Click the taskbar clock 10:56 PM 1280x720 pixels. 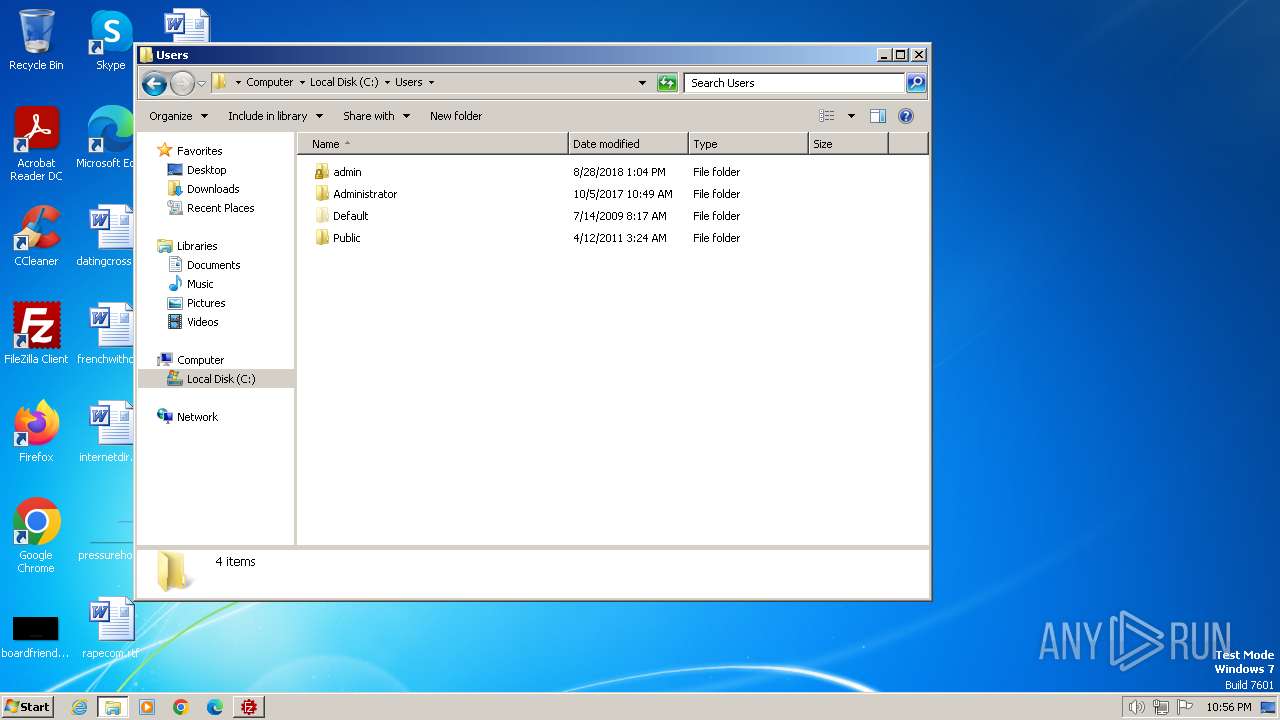pos(1229,707)
